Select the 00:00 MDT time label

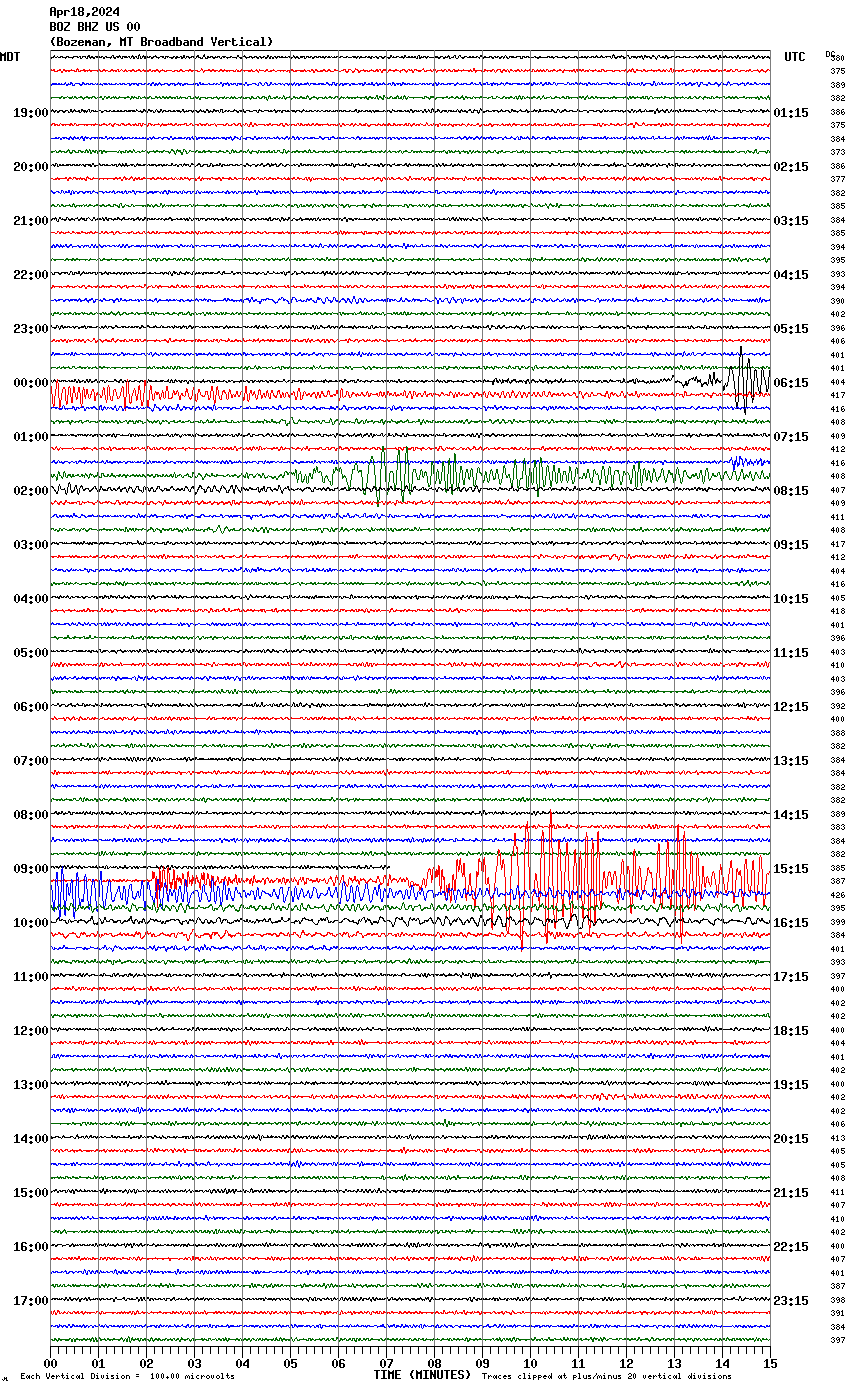(30, 383)
